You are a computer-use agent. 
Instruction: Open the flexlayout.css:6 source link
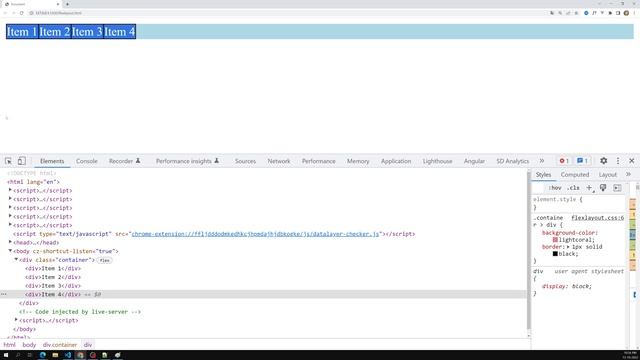598,218
